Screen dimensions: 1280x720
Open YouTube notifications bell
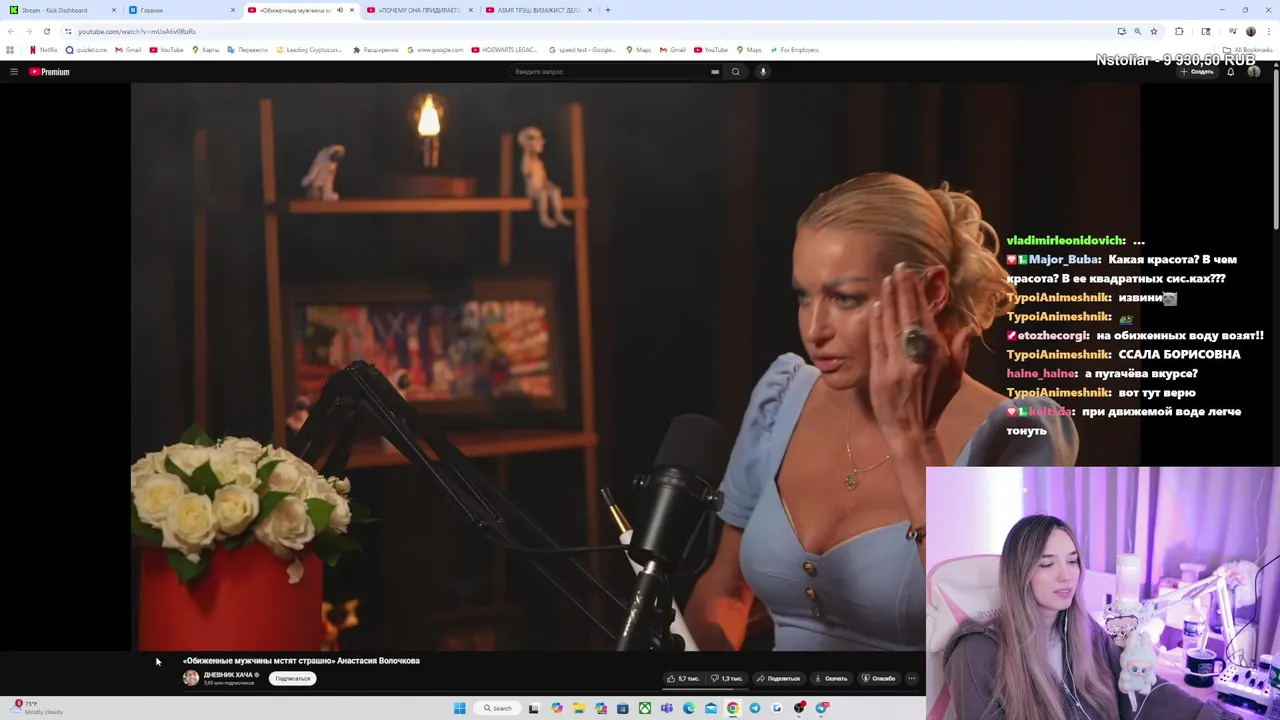coord(1231,72)
